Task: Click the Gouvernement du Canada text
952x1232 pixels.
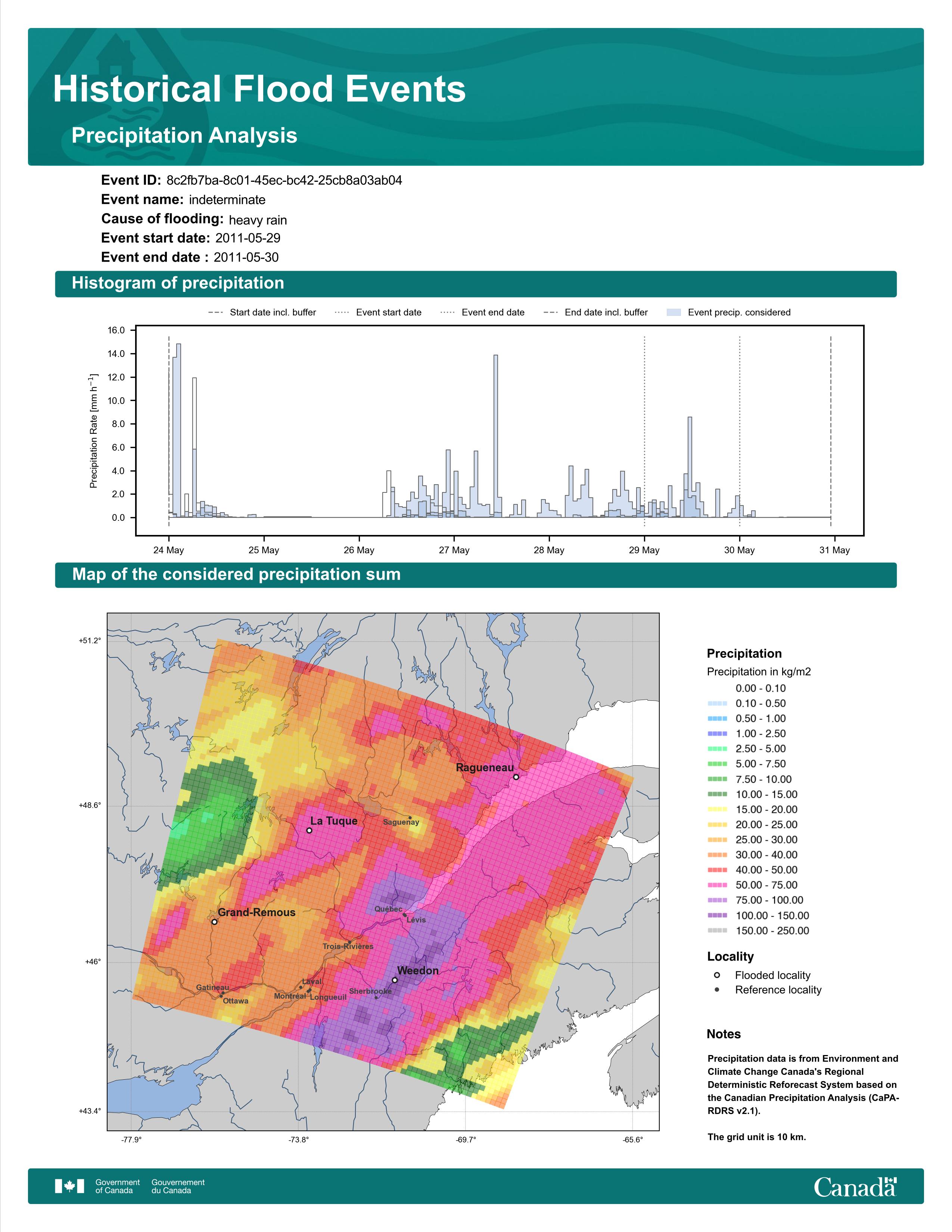Action: [178, 1186]
